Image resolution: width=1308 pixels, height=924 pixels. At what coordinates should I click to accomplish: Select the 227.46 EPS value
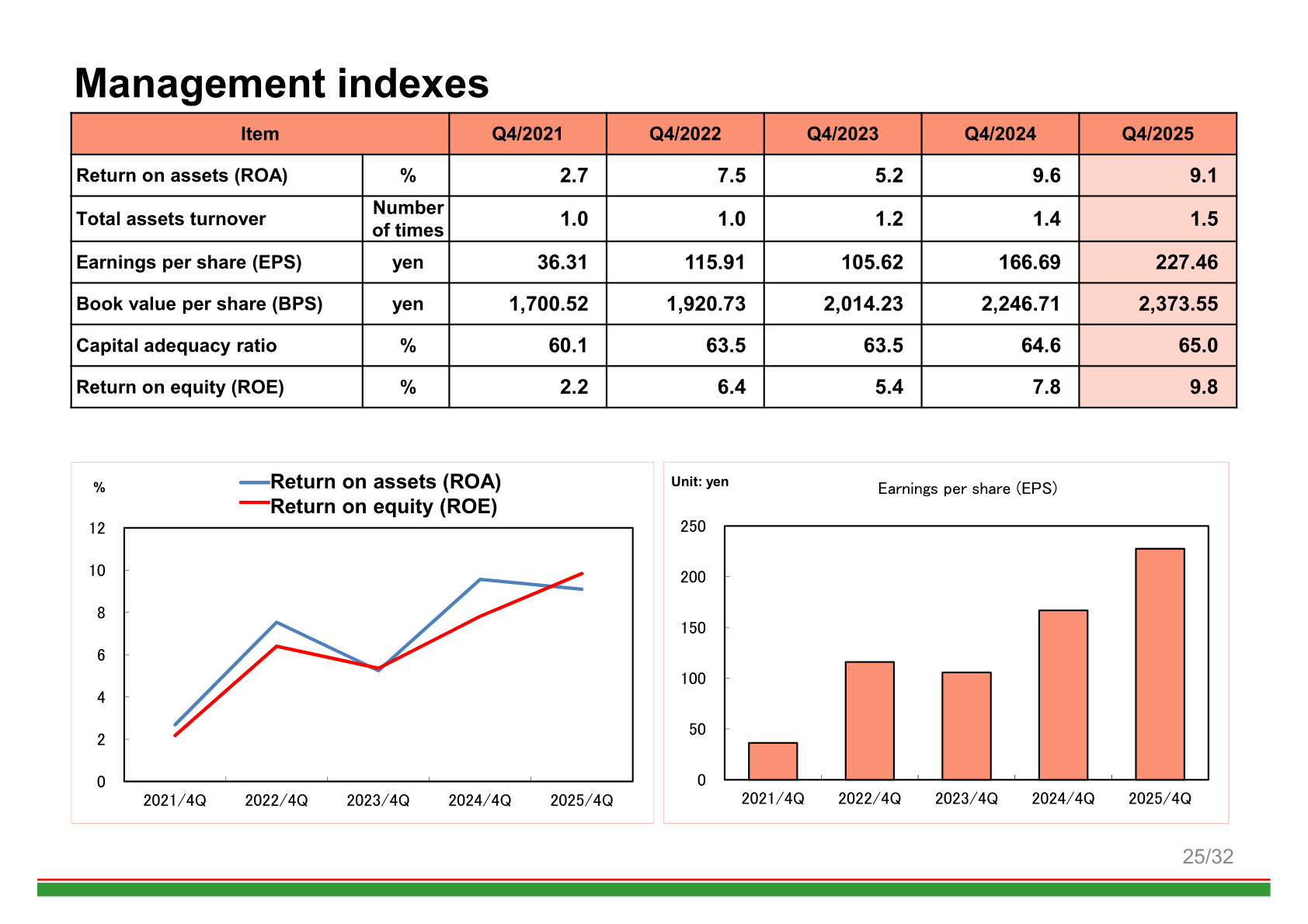(x=1186, y=262)
